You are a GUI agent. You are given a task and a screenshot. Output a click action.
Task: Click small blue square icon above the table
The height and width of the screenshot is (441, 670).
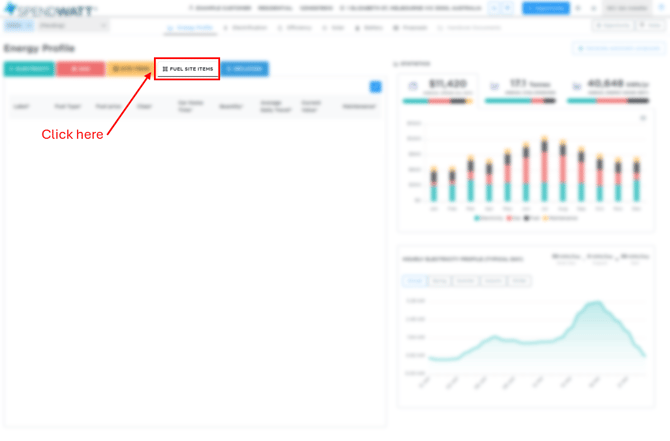375,87
